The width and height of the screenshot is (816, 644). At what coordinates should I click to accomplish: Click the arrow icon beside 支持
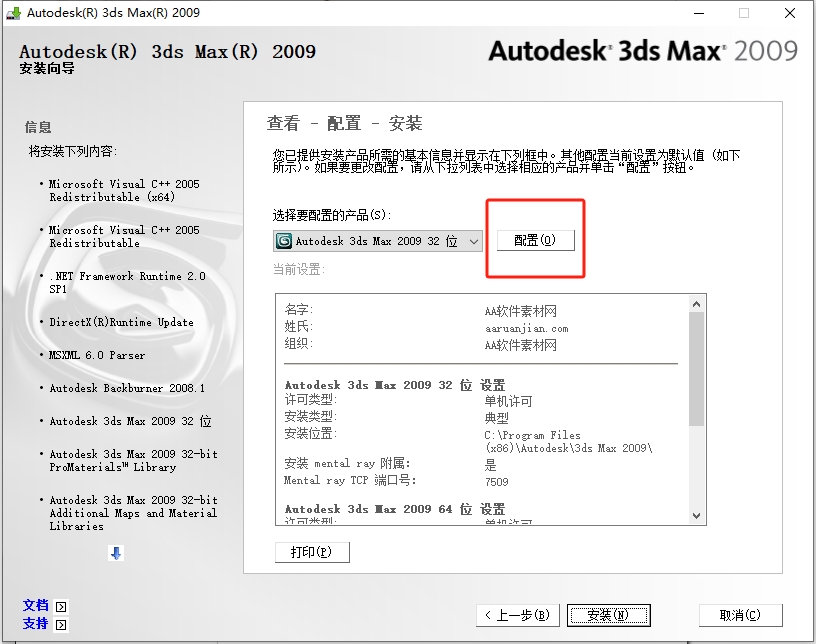click(x=61, y=624)
